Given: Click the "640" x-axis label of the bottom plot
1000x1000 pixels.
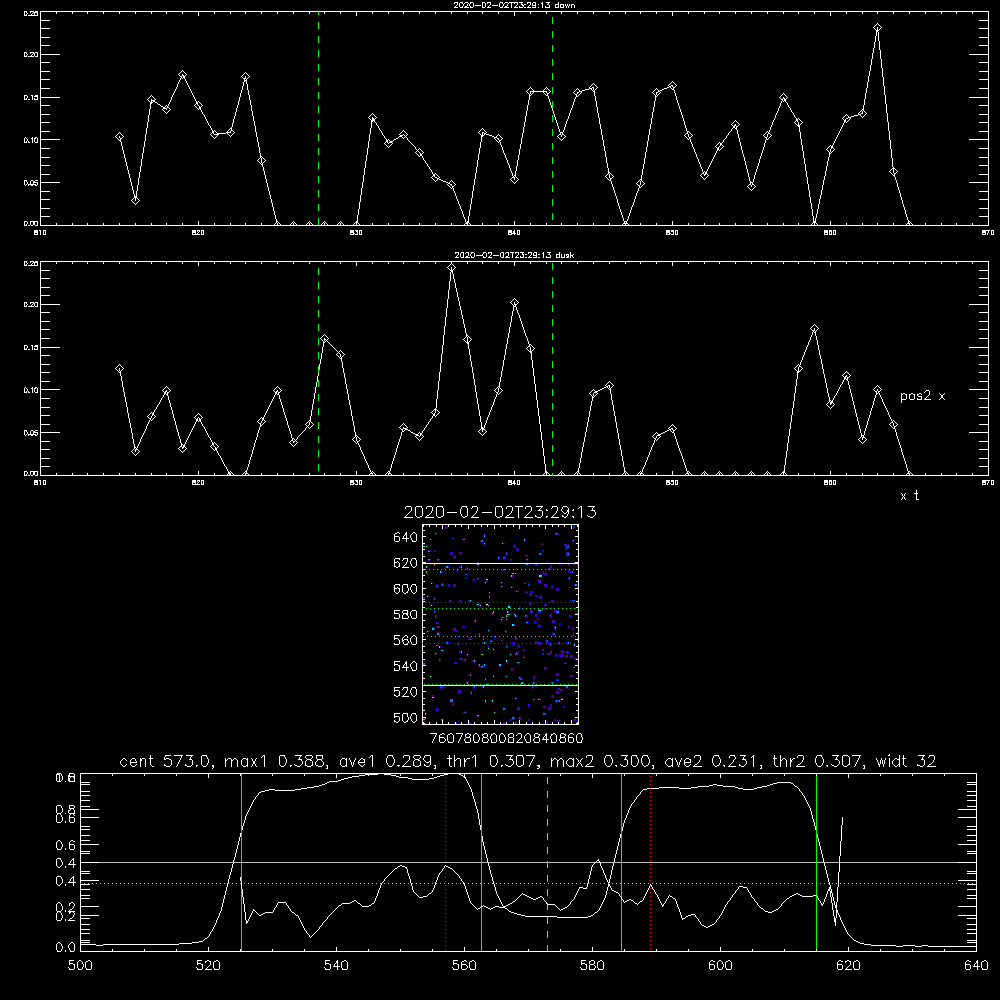Looking at the screenshot, I should [976, 966].
